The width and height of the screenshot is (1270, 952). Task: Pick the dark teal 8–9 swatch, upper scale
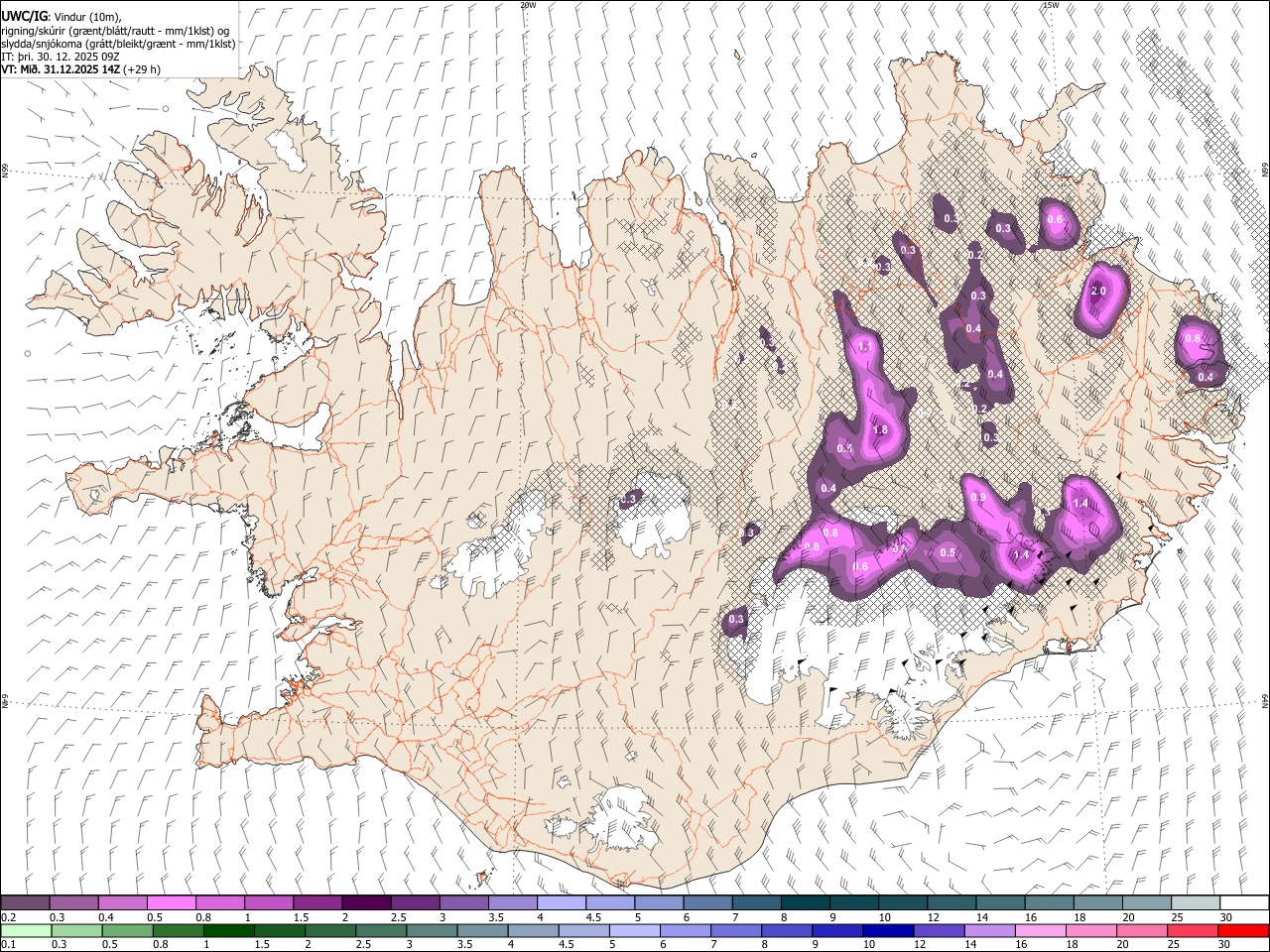tap(805, 903)
